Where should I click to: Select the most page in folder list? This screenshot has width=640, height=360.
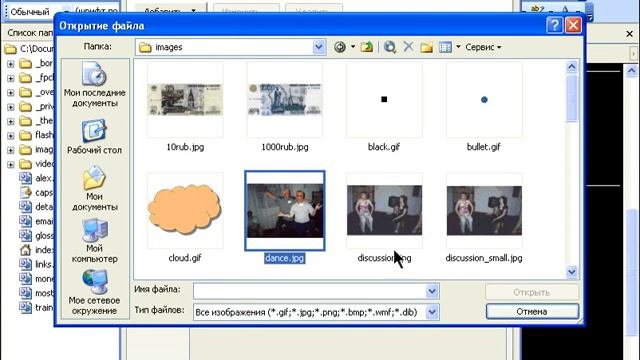click(36, 293)
